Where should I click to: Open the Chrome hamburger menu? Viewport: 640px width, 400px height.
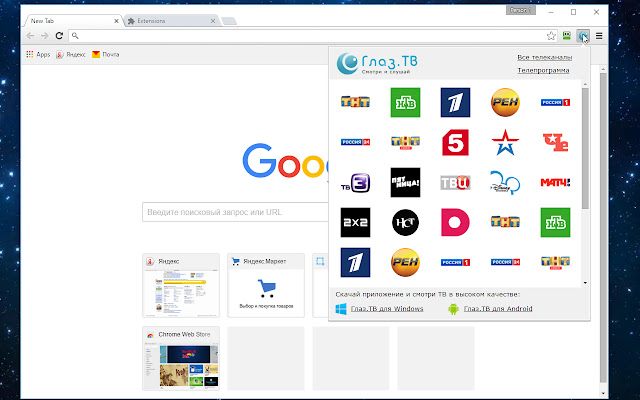[599, 36]
